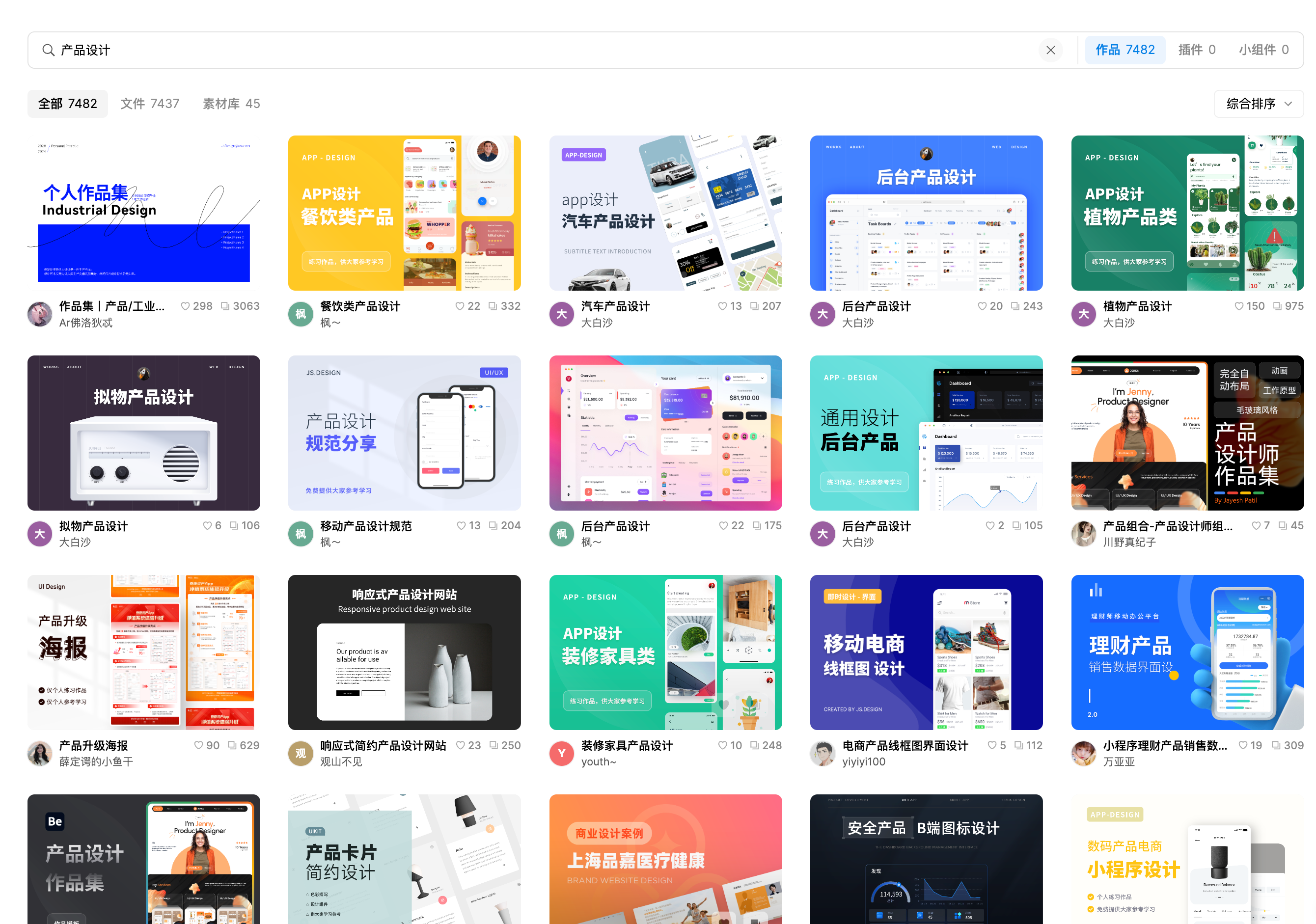Like the 餐饮类产品设计 work heart icon
Screen dimensions: 1316x924
pos(459,306)
